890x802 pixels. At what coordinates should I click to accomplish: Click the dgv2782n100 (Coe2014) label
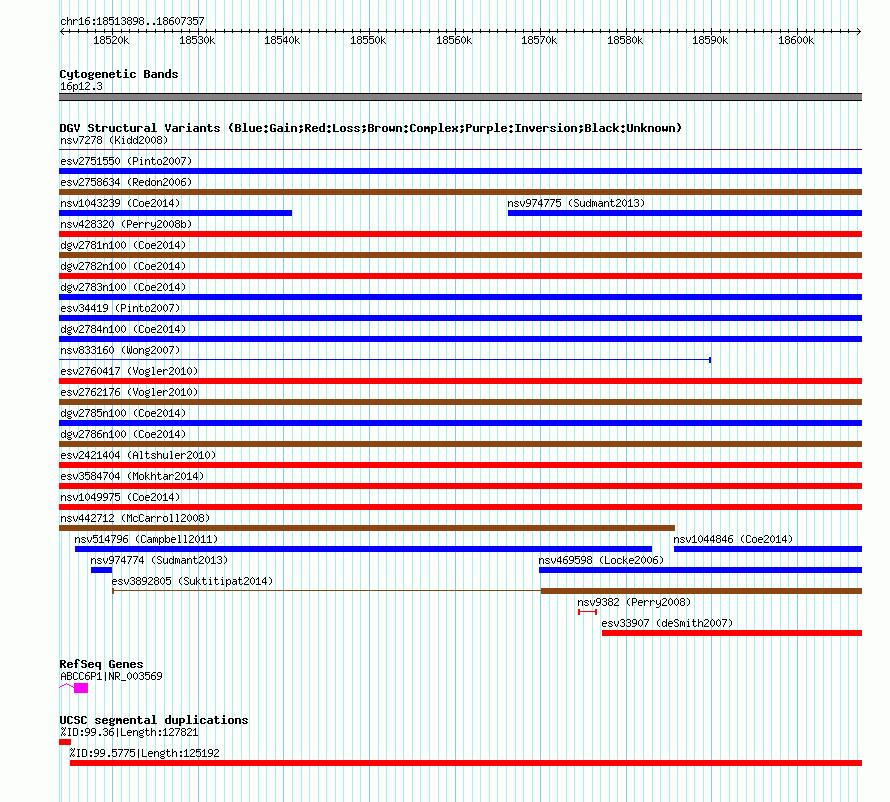123,266
